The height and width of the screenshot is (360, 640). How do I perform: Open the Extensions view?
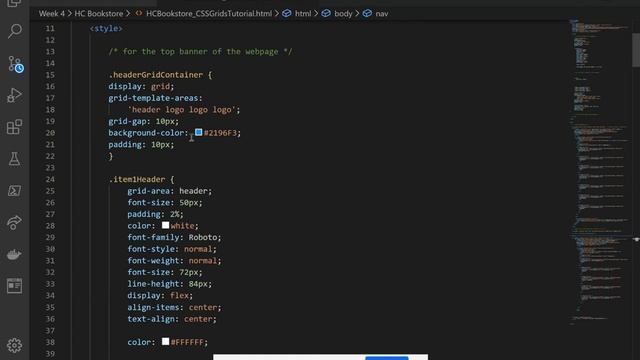pos(15,127)
